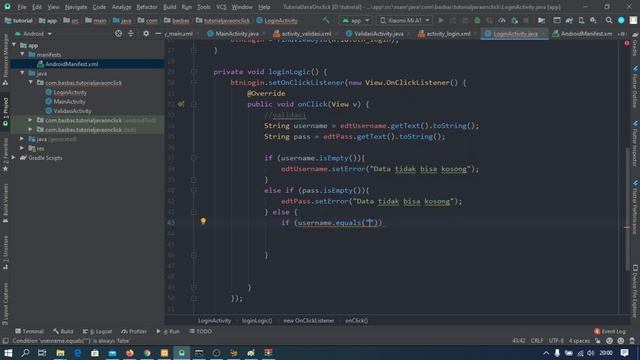Collapse the manifests folder
The image size is (640, 360).
(22, 54)
